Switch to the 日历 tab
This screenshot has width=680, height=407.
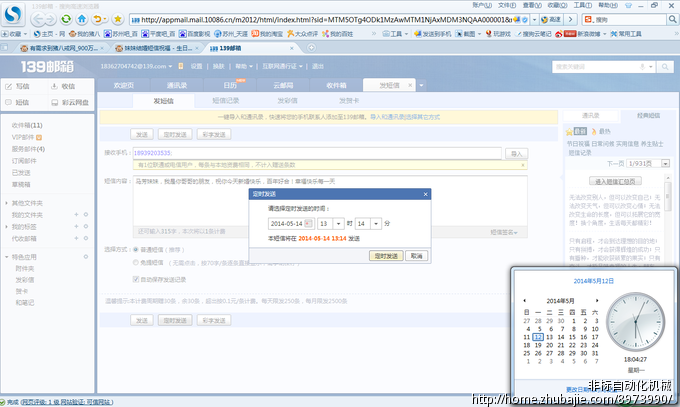tap(230, 85)
